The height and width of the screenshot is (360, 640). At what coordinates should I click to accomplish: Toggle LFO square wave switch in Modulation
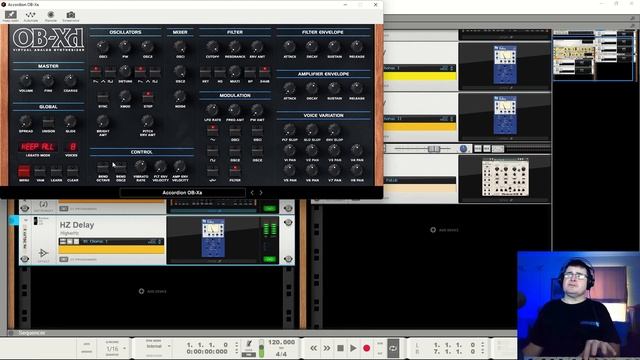[212, 151]
